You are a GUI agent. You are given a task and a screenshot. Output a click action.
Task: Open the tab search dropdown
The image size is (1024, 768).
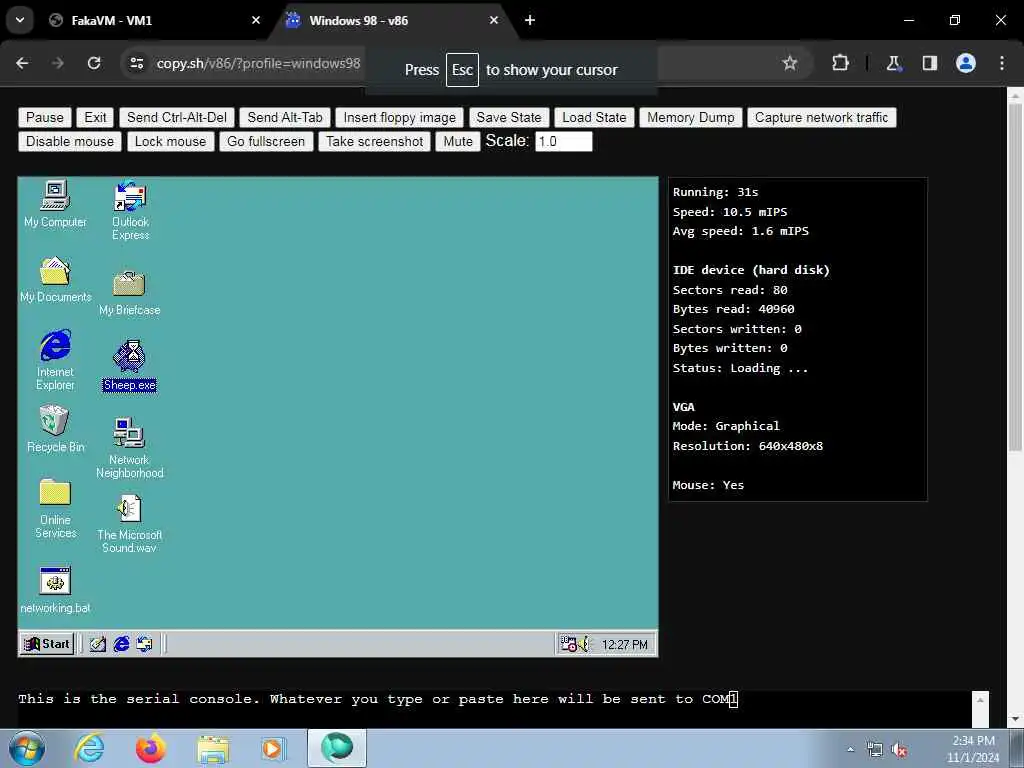pos(20,20)
